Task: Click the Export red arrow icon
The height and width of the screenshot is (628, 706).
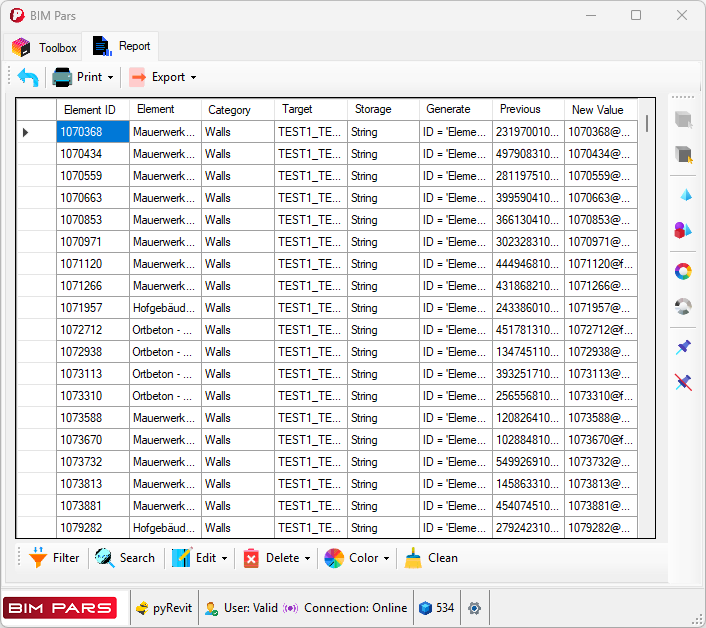Action: pyautogui.click(x=138, y=77)
